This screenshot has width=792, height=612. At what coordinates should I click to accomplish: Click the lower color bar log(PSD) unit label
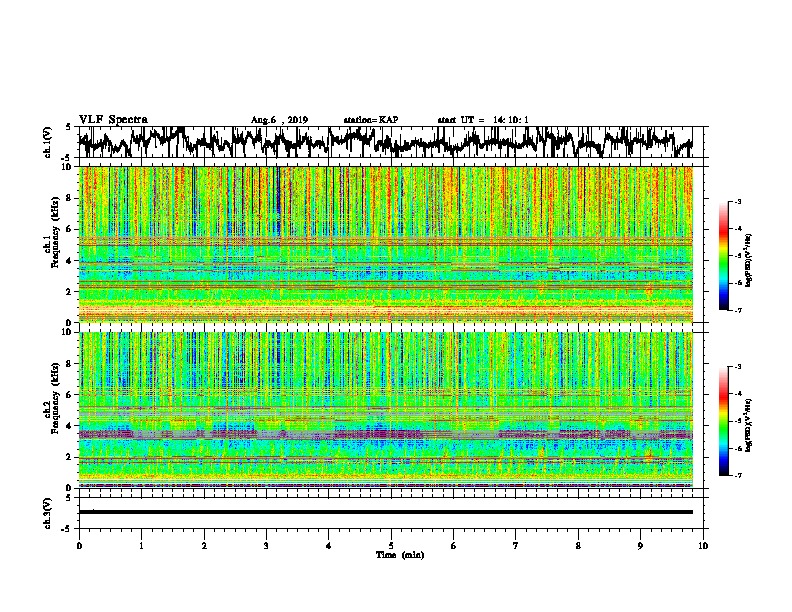[x=748, y=426]
